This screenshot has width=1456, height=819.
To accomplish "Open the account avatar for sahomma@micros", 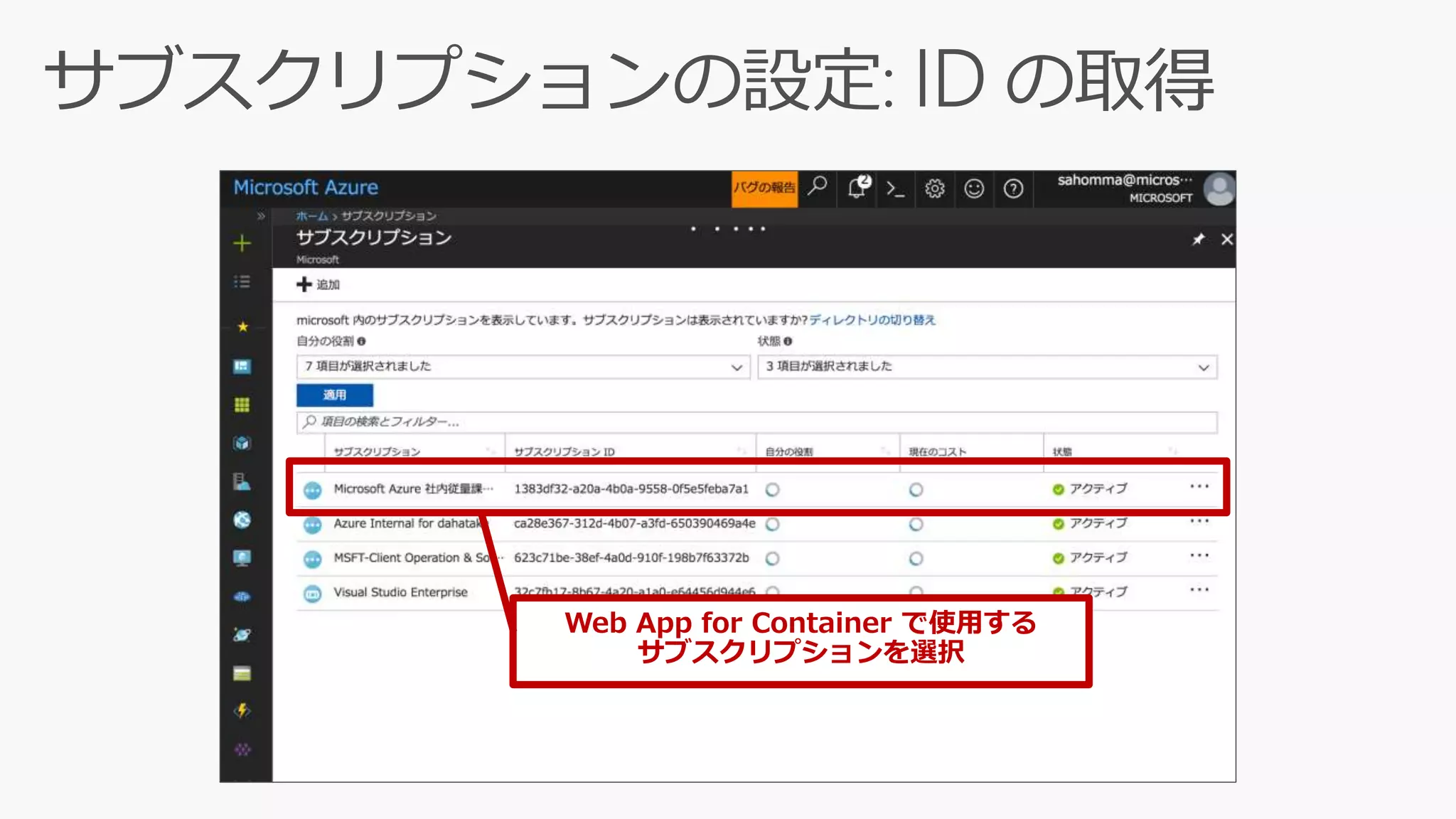I will (x=1219, y=189).
